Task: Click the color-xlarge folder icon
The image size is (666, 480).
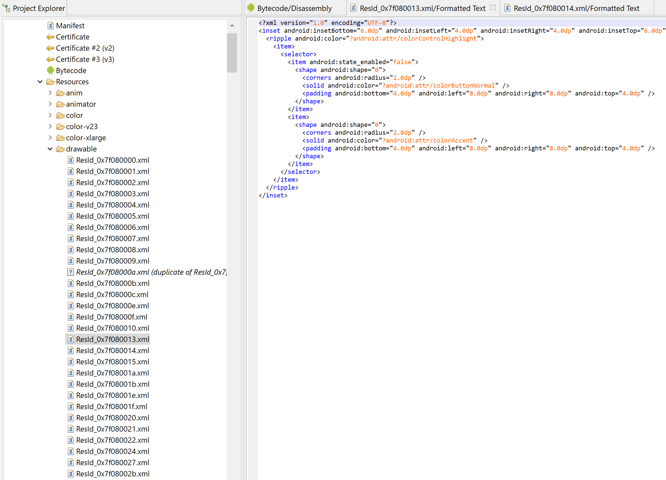Action: [x=60, y=138]
